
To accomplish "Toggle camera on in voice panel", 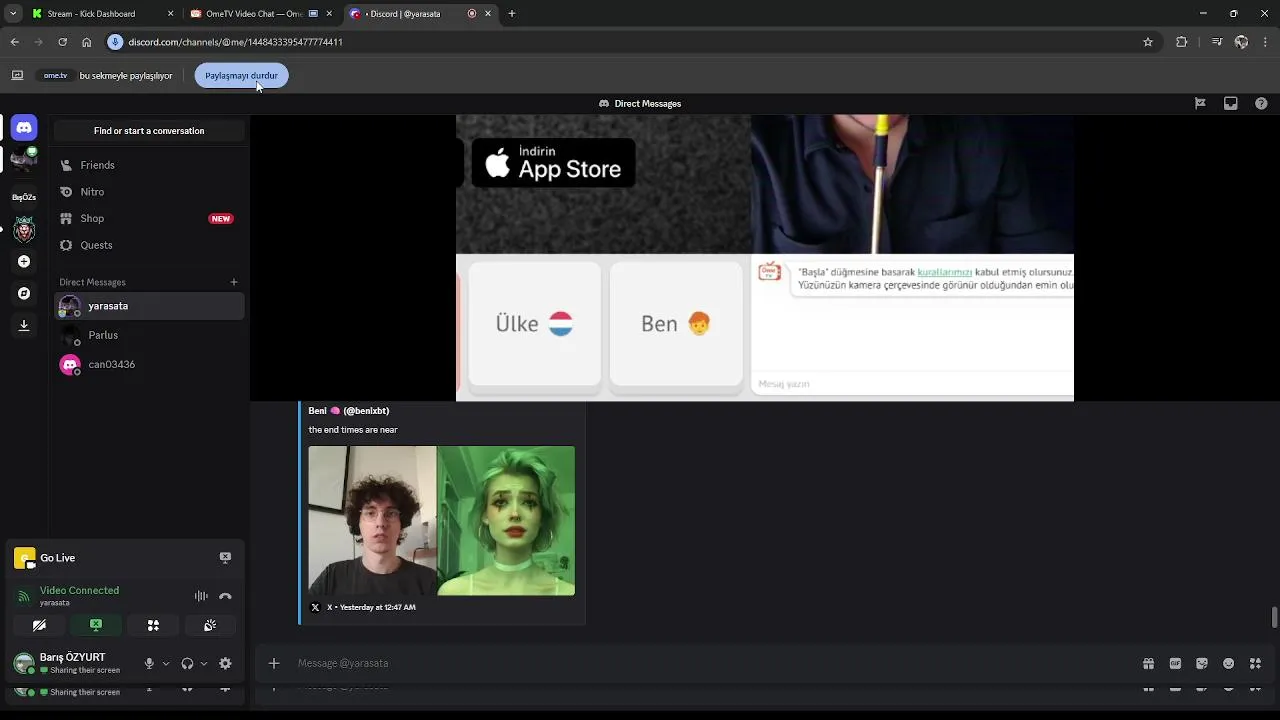I will 39,625.
